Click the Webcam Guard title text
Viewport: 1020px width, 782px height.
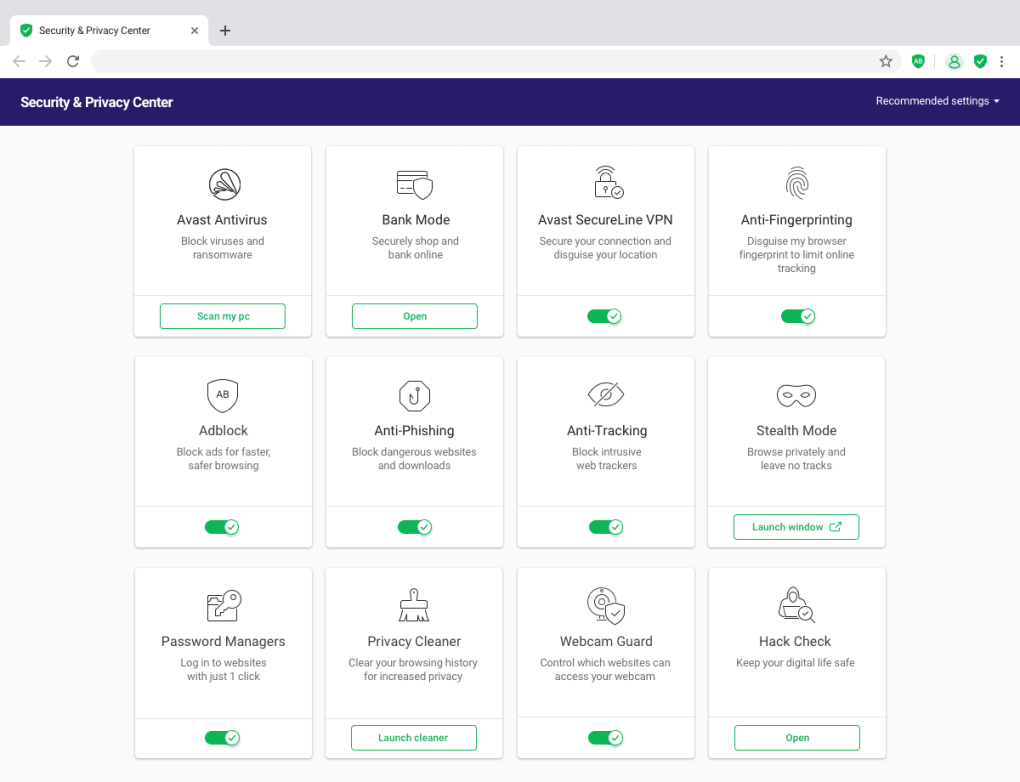click(606, 641)
